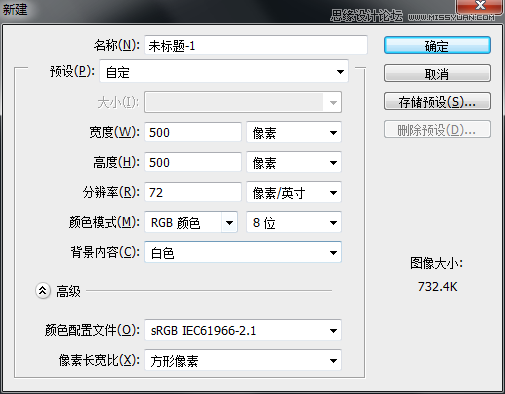The width and height of the screenshot is (505, 394).
Task: Click the 确定 button
Action: point(437,45)
